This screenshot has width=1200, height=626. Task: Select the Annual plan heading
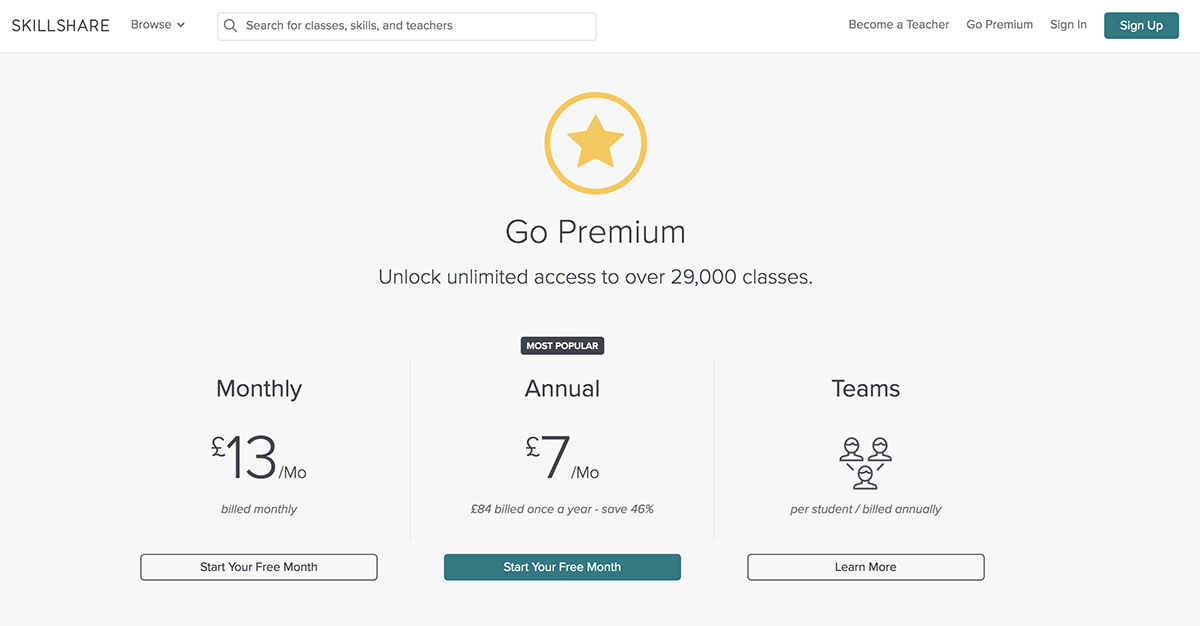(562, 389)
